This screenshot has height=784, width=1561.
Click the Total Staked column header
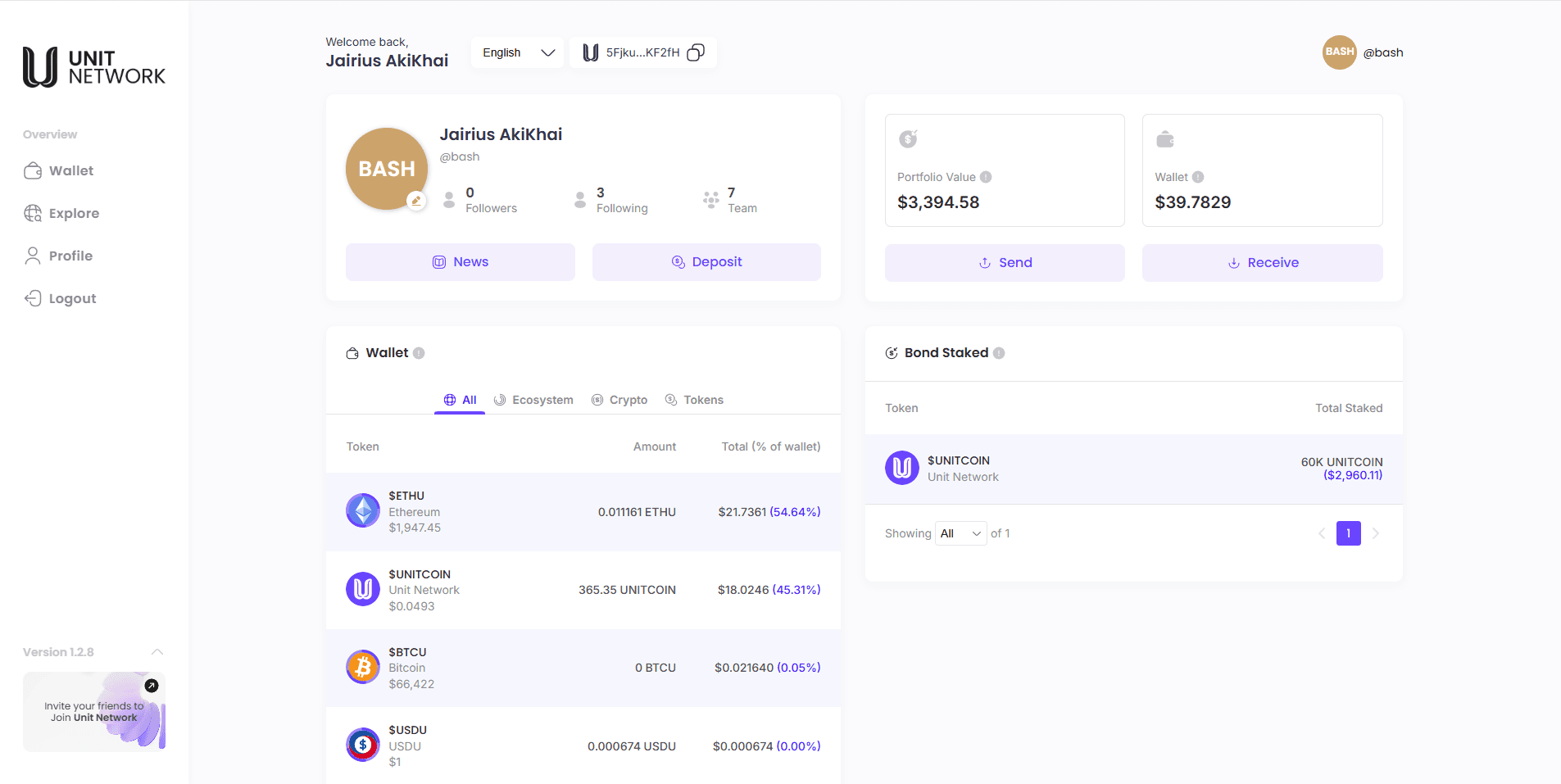(1349, 408)
